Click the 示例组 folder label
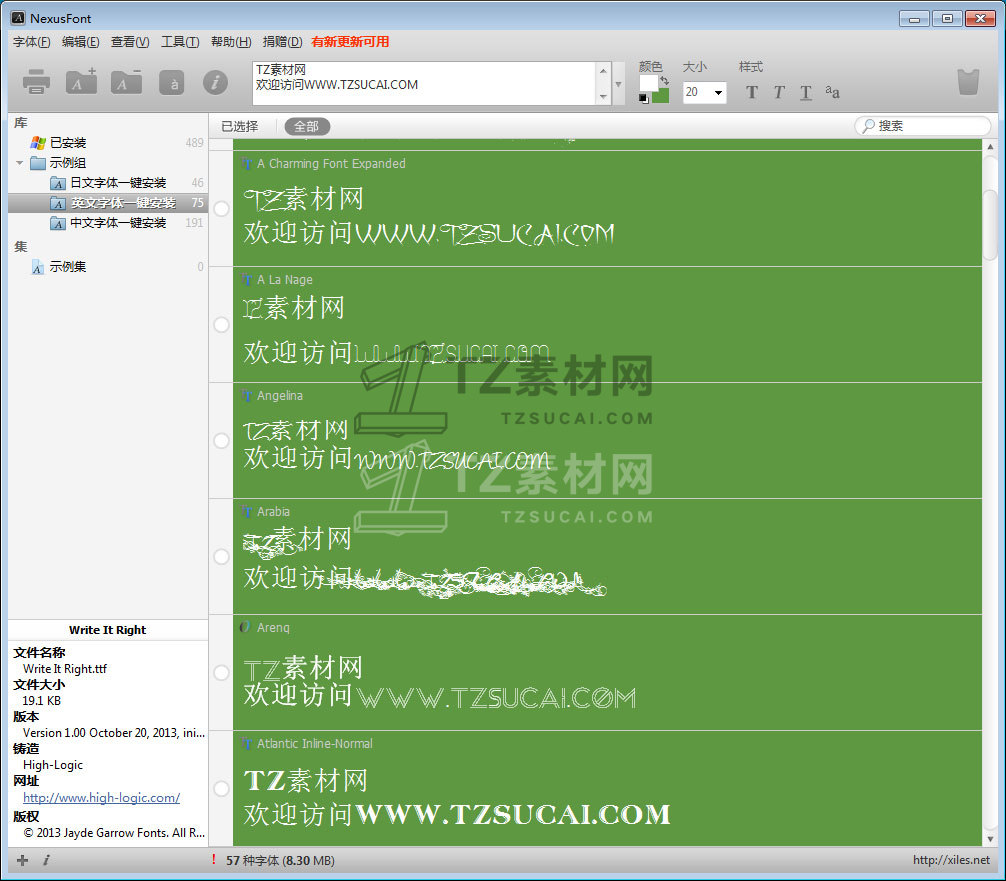 click(x=67, y=163)
